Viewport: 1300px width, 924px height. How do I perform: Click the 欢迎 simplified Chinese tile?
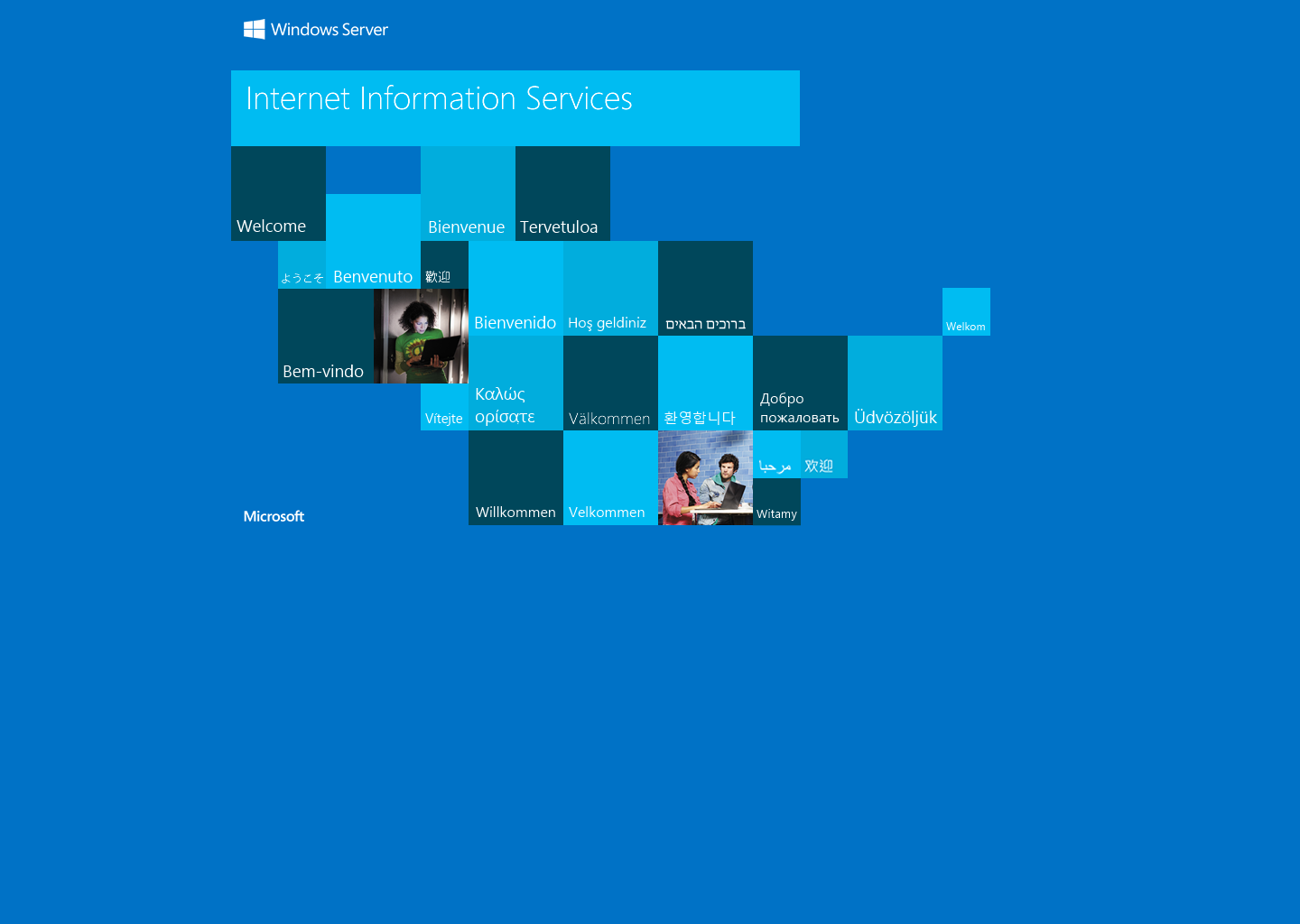click(824, 454)
